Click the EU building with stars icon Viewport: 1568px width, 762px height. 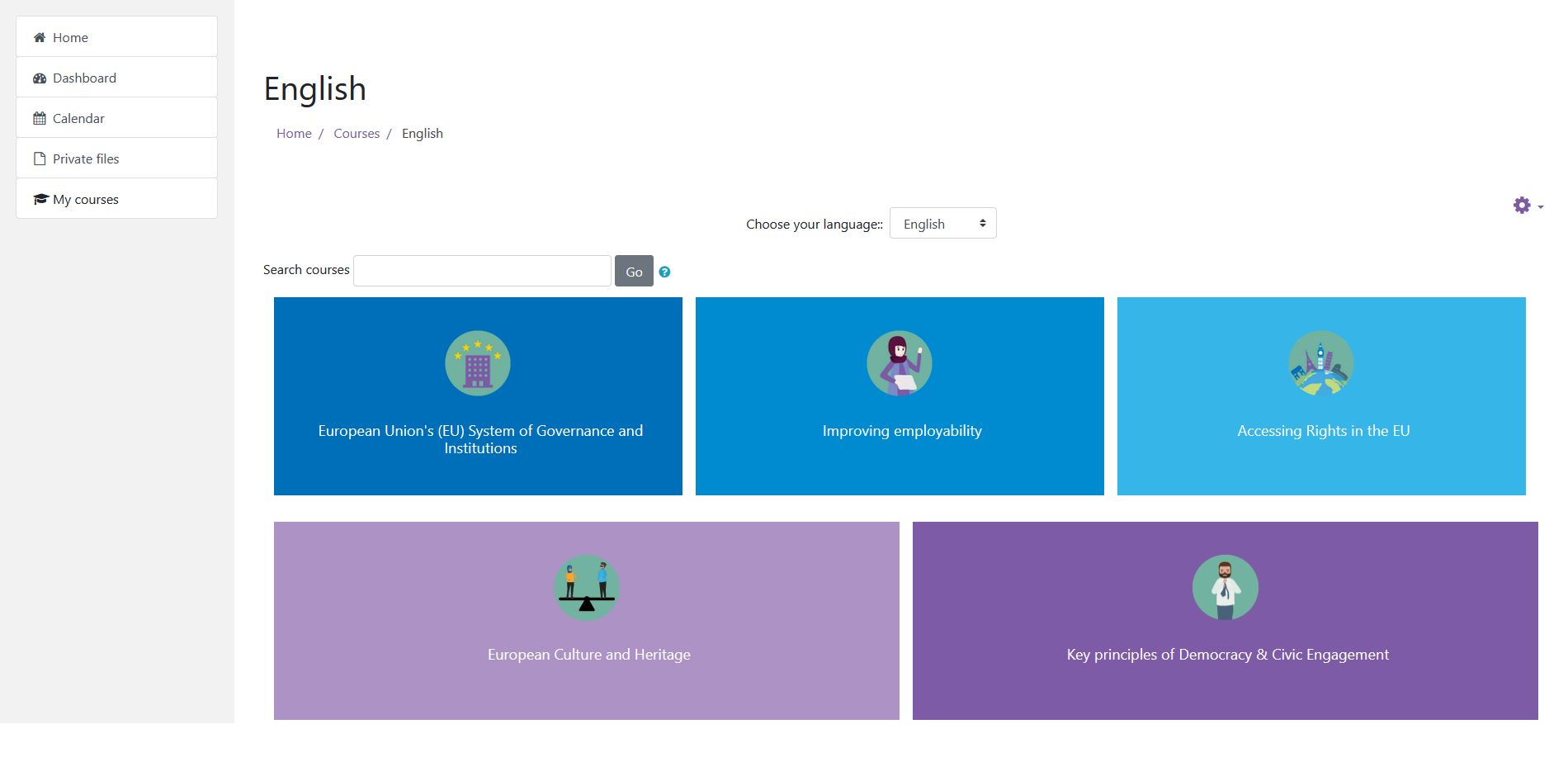(x=478, y=363)
